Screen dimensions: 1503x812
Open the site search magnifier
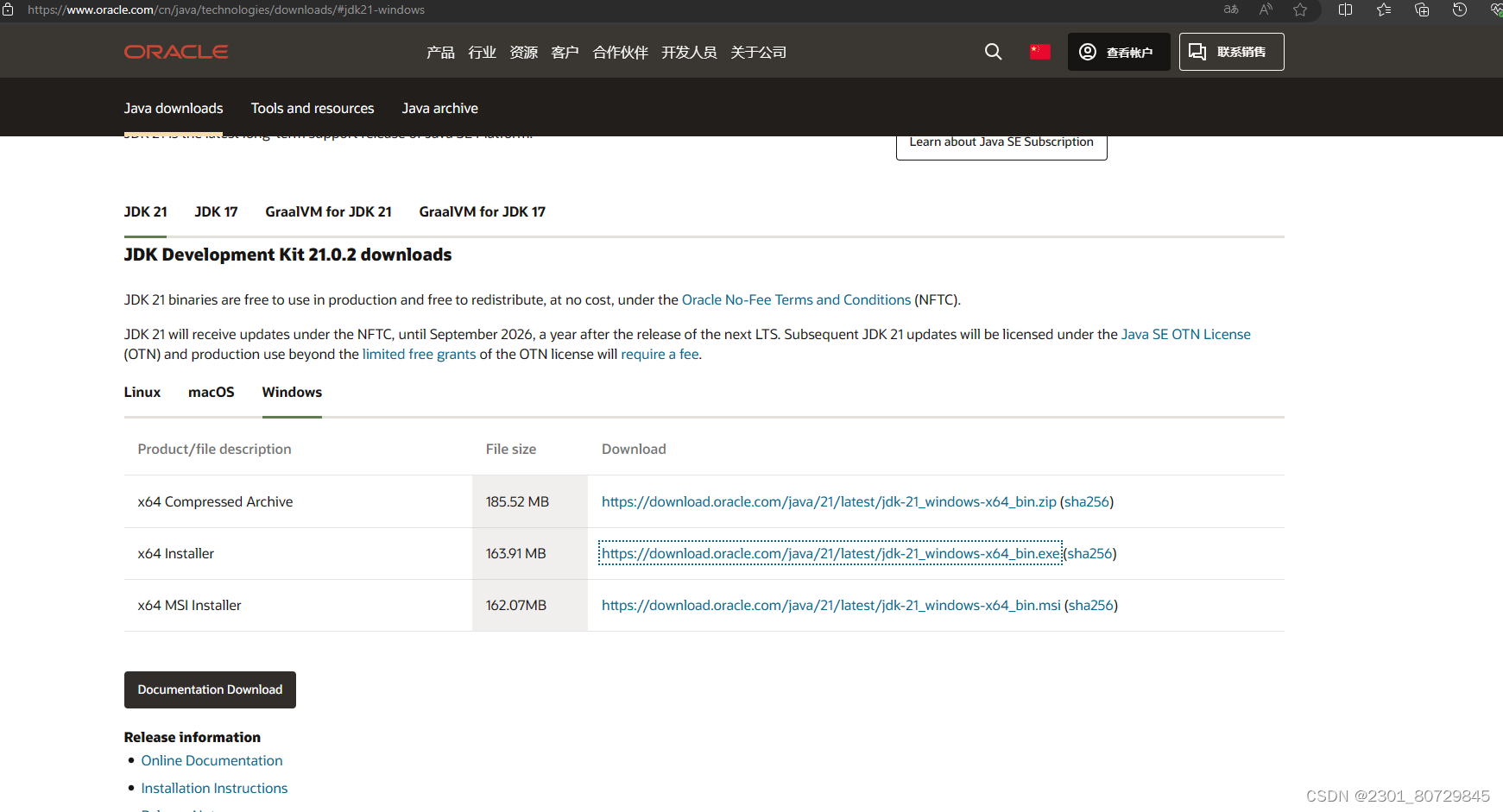(x=993, y=52)
